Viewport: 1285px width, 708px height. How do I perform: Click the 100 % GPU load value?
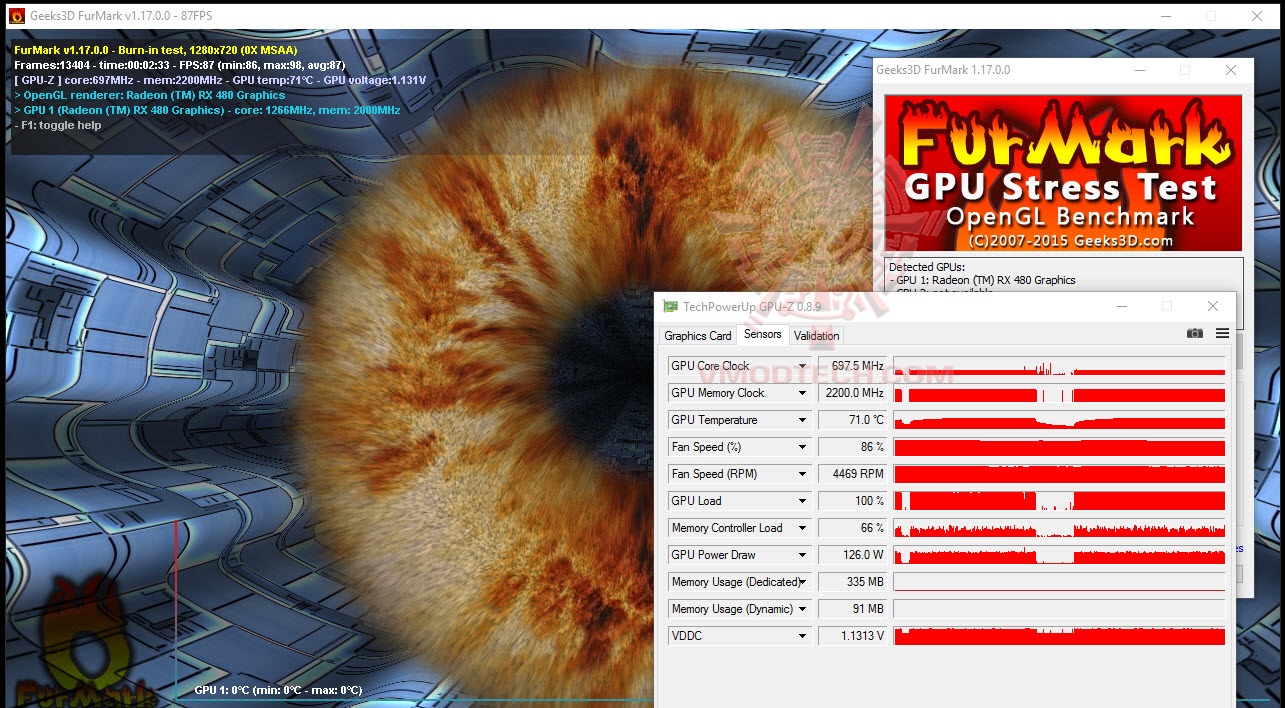click(x=853, y=501)
